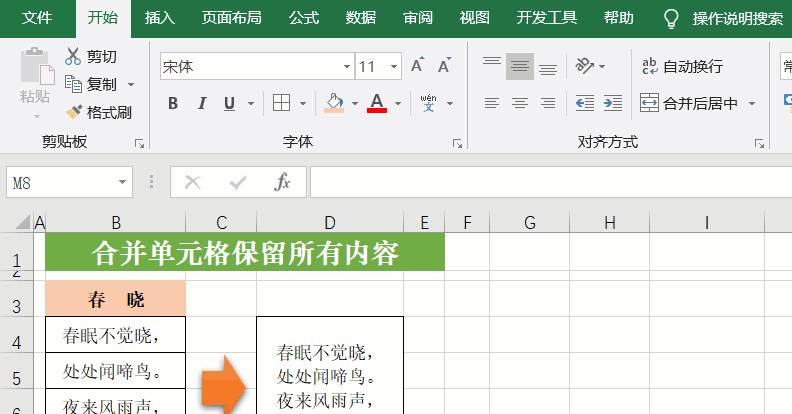Click the Copy button
The width and height of the screenshot is (792, 414).
coord(92,84)
